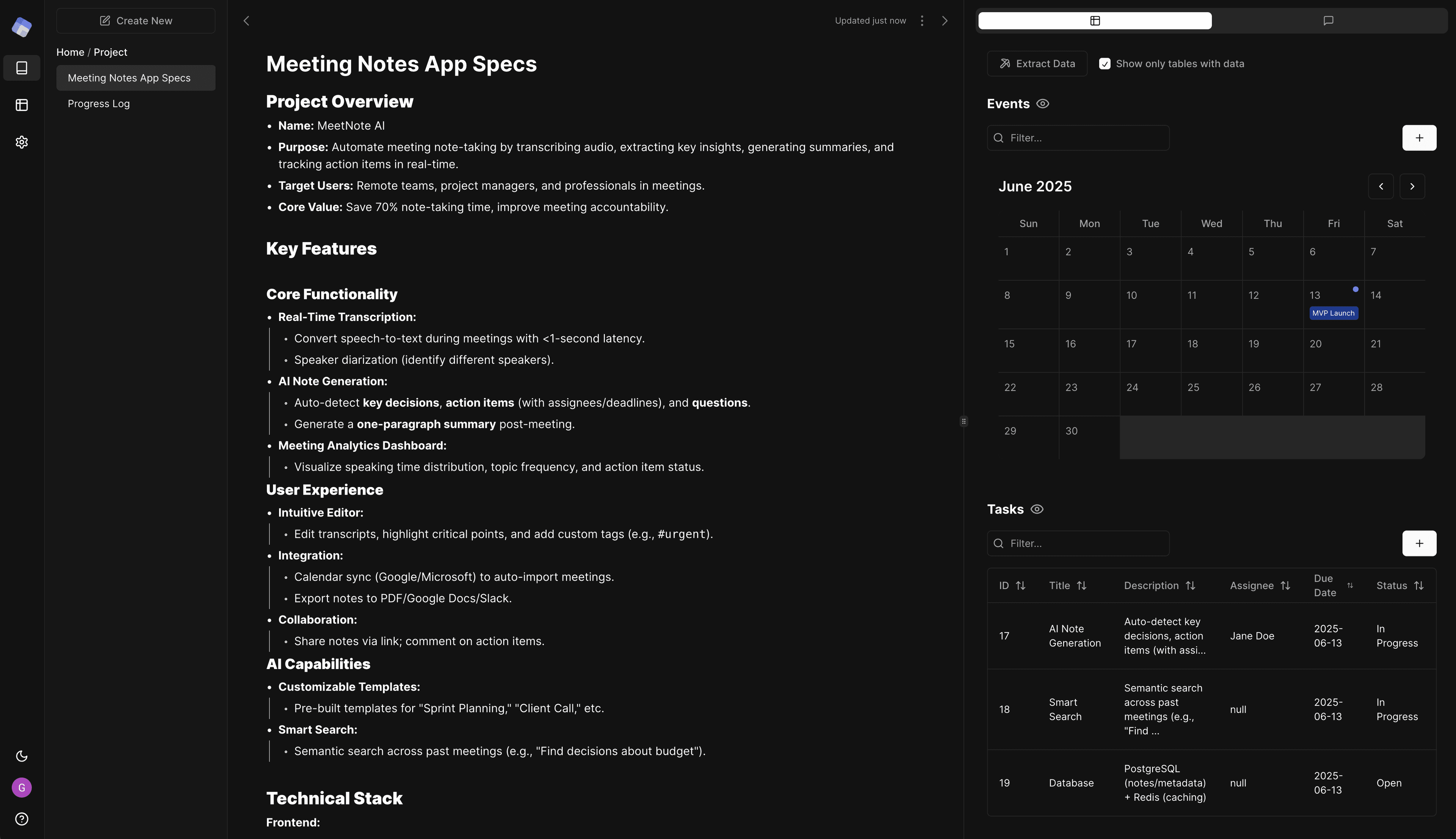Open the notes book icon in sidebar

pyautogui.click(x=22, y=68)
